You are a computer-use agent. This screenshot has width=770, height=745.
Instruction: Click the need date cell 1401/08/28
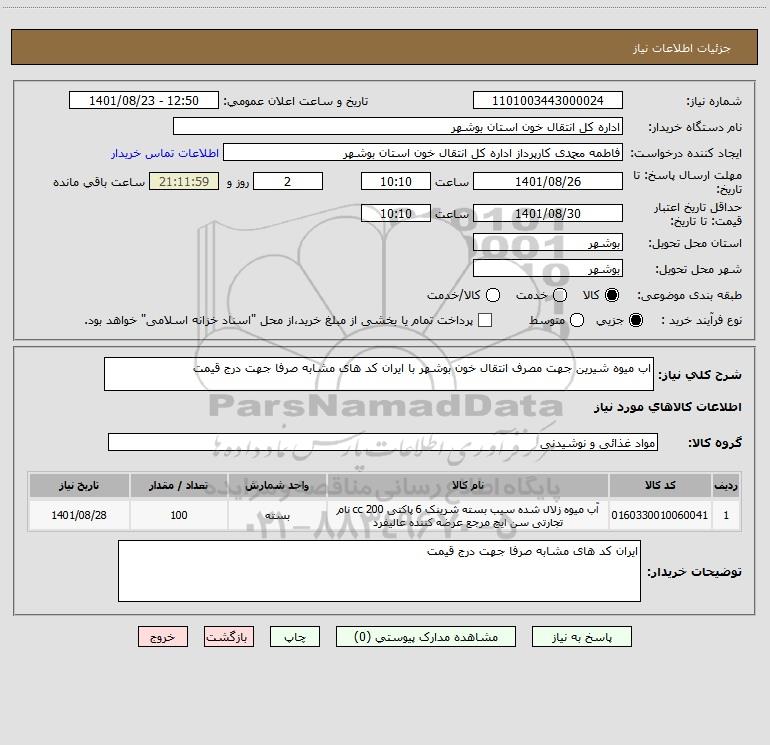(79, 515)
